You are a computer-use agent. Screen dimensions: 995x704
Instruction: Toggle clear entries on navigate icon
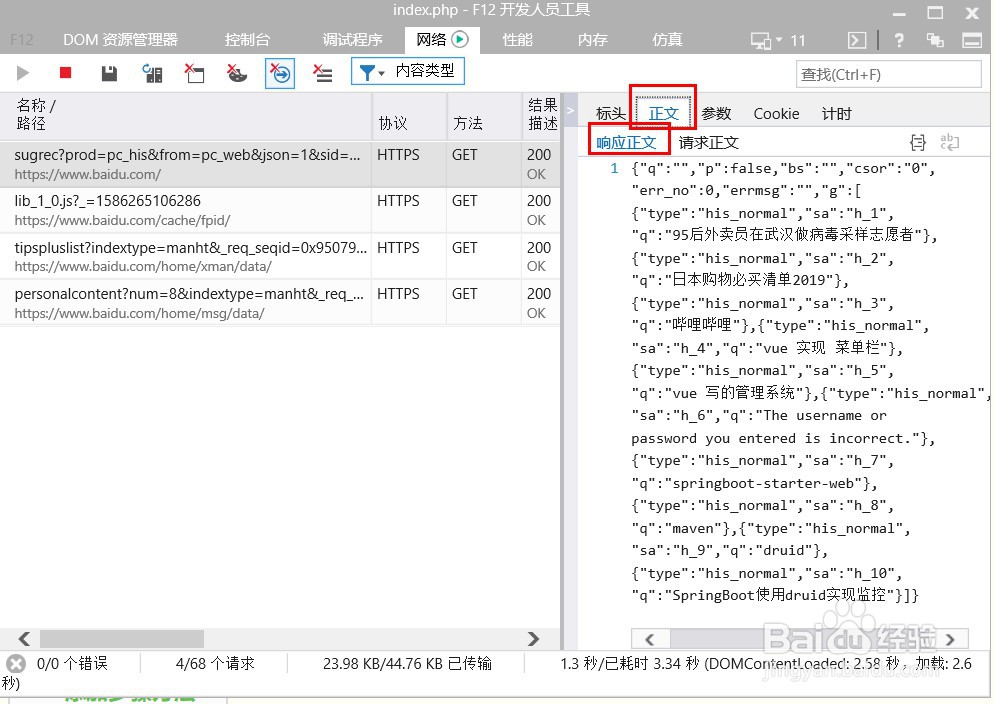click(280, 74)
